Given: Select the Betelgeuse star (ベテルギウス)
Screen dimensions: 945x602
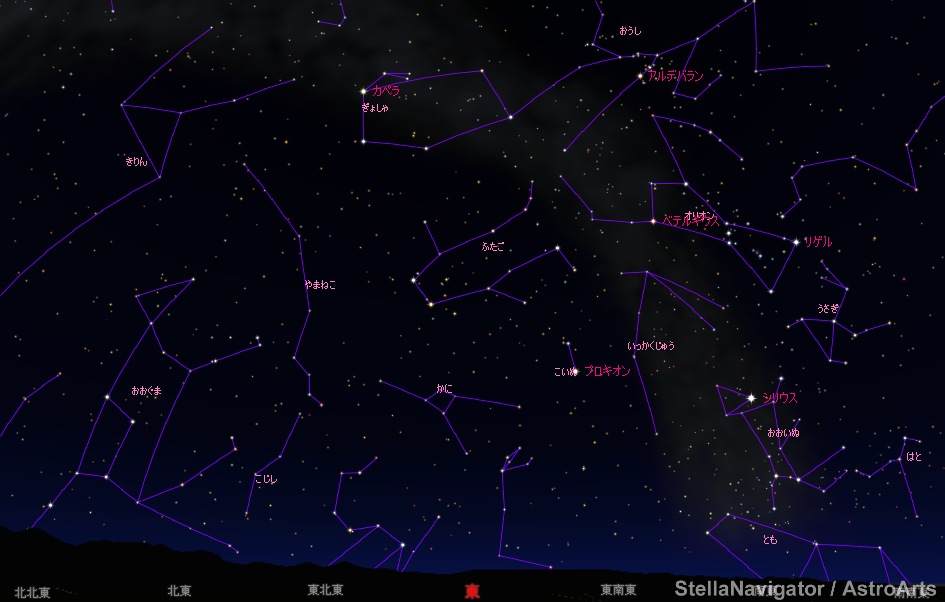Looking at the screenshot, I should pyautogui.click(x=653, y=221).
